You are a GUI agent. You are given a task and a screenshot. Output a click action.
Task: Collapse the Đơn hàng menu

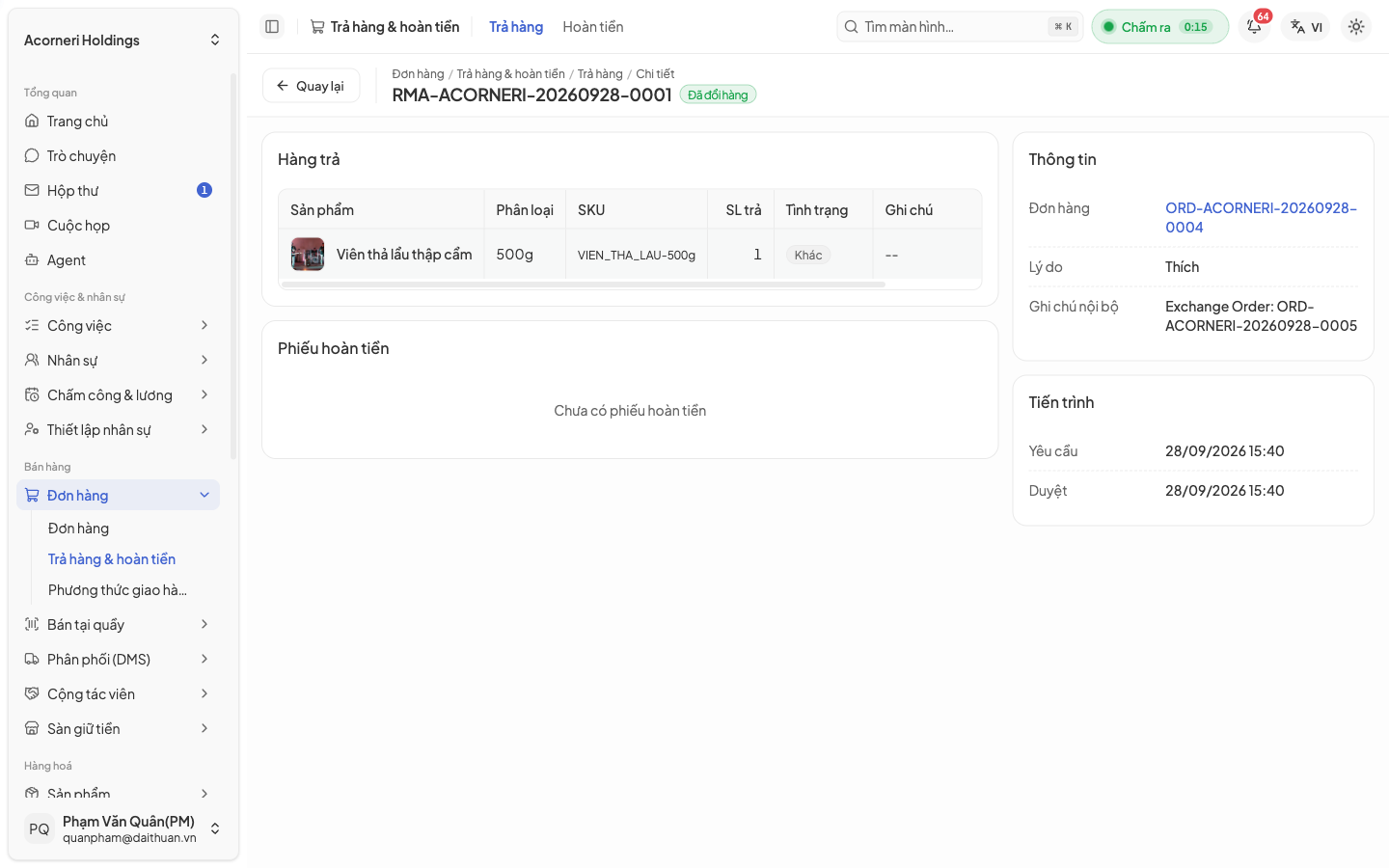tap(118, 496)
